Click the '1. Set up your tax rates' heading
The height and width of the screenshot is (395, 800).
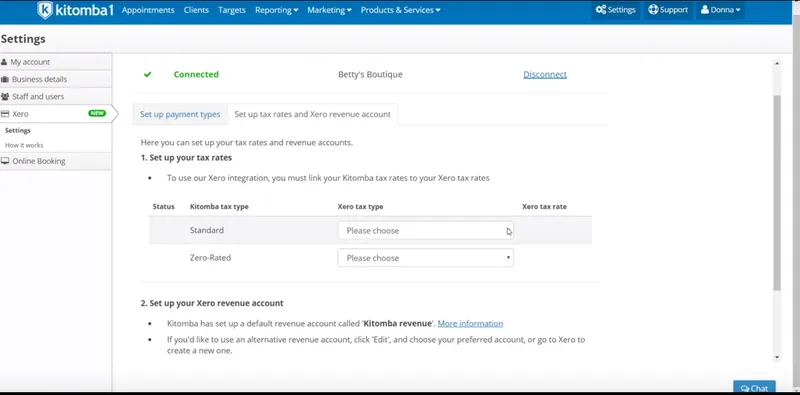click(x=186, y=158)
